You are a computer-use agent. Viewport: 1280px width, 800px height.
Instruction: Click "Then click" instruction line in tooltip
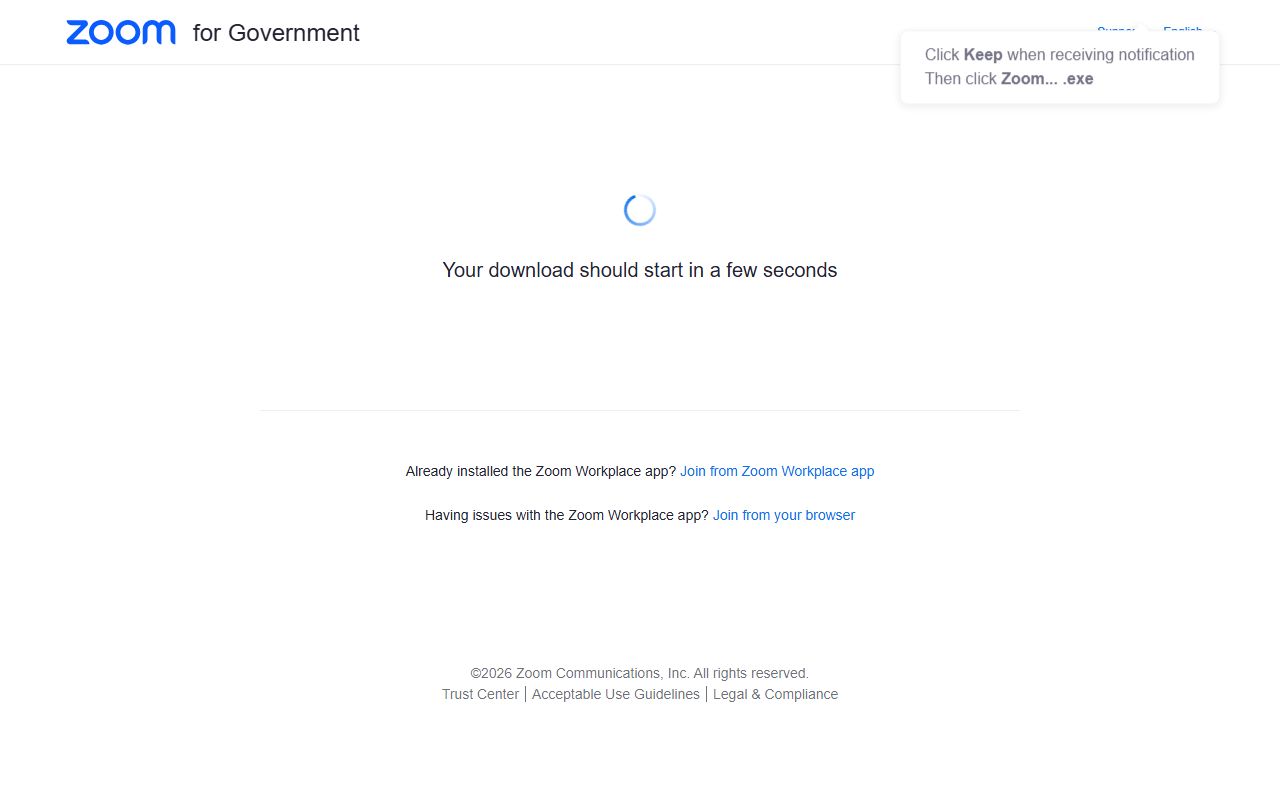click(1009, 79)
